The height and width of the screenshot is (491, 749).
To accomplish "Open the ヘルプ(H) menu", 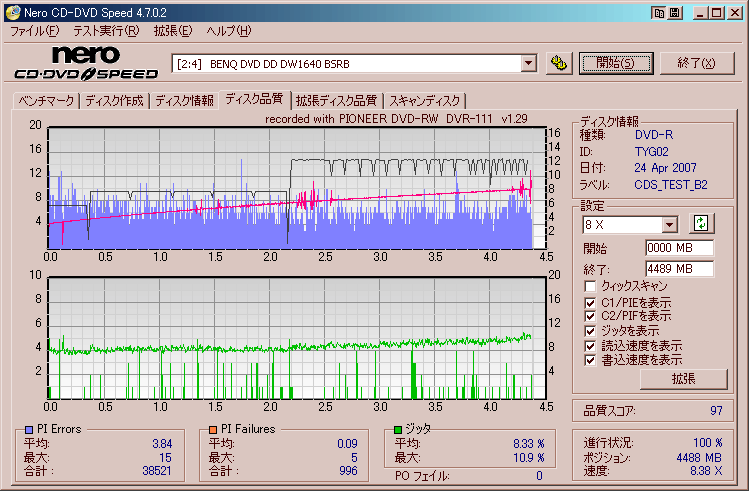I will coord(228,31).
